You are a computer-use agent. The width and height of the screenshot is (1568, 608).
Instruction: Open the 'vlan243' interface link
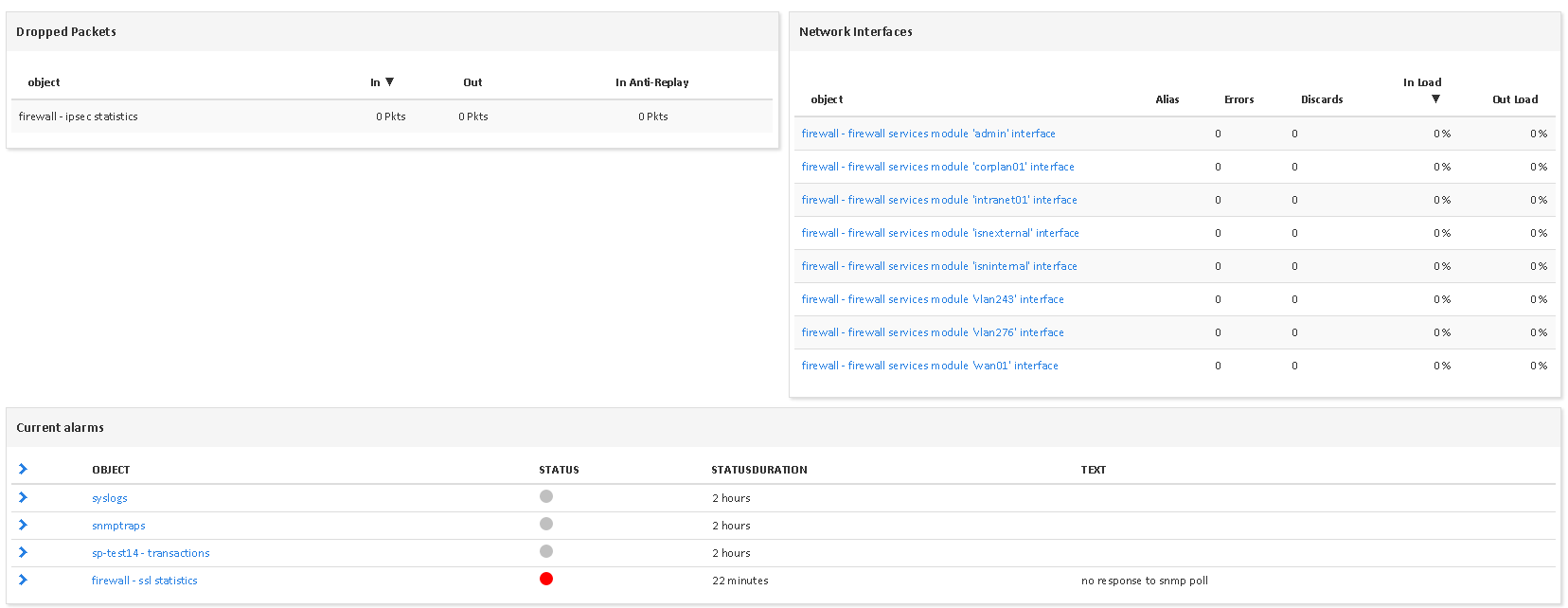click(x=933, y=299)
